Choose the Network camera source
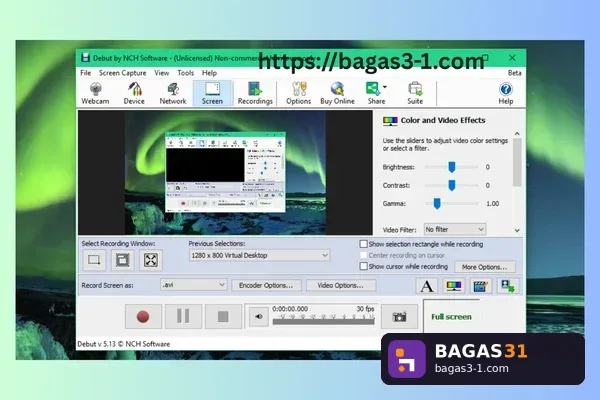This screenshot has height=400, width=600. (x=173, y=93)
